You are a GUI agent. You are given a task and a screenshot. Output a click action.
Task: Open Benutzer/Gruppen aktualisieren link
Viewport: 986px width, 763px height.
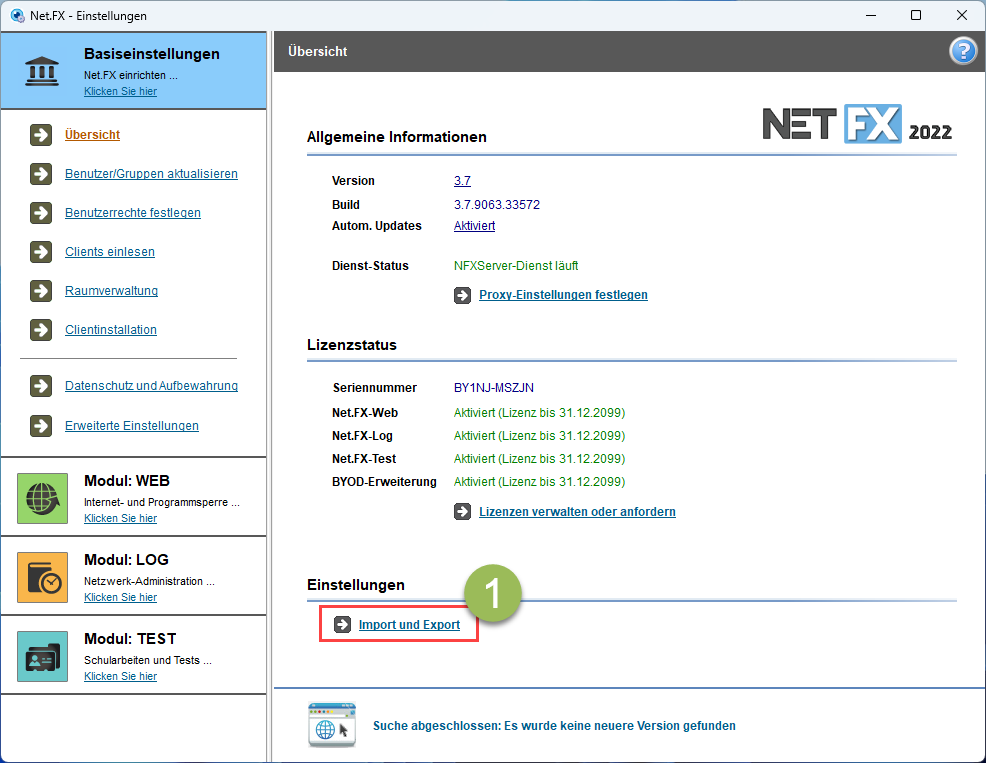pos(151,174)
